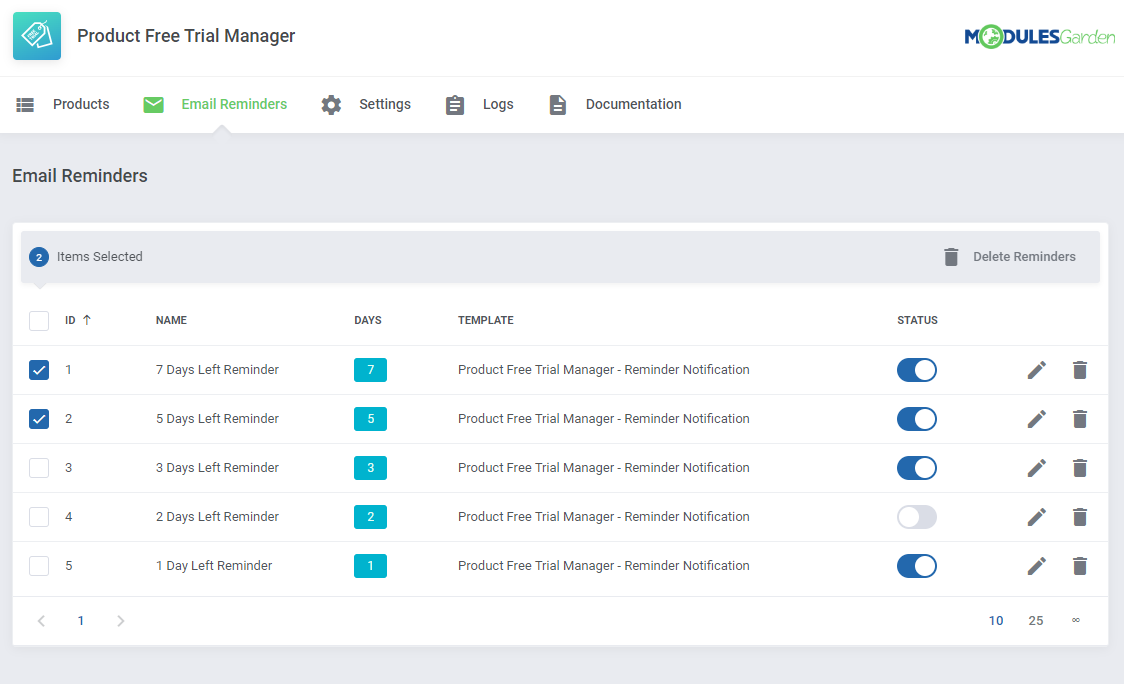Uncheck the 7 Days Left Reminder row
The width and height of the screenshot is (1124, 684).
click(x=39, y=370)
